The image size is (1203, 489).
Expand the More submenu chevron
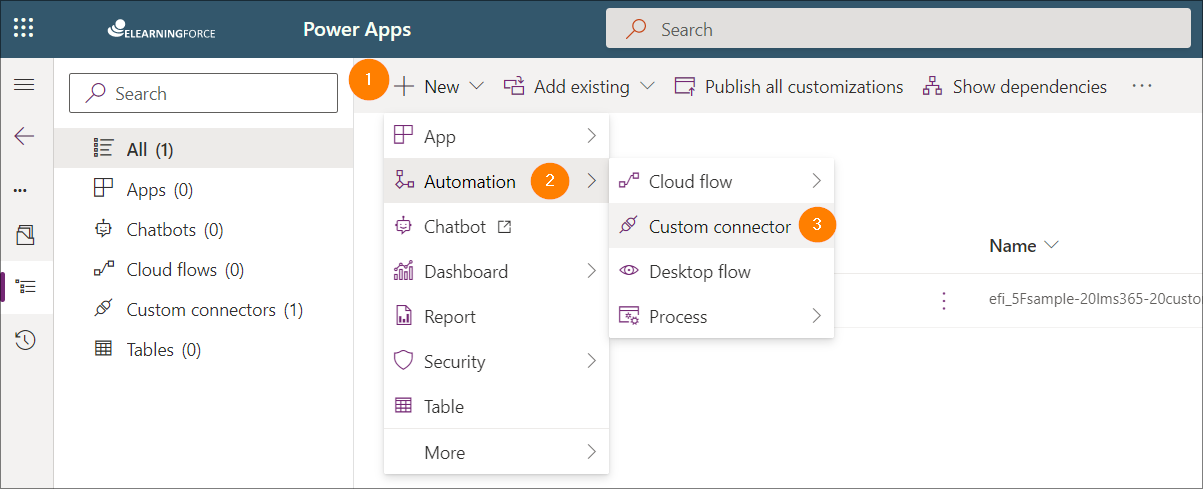pos(592,451)
